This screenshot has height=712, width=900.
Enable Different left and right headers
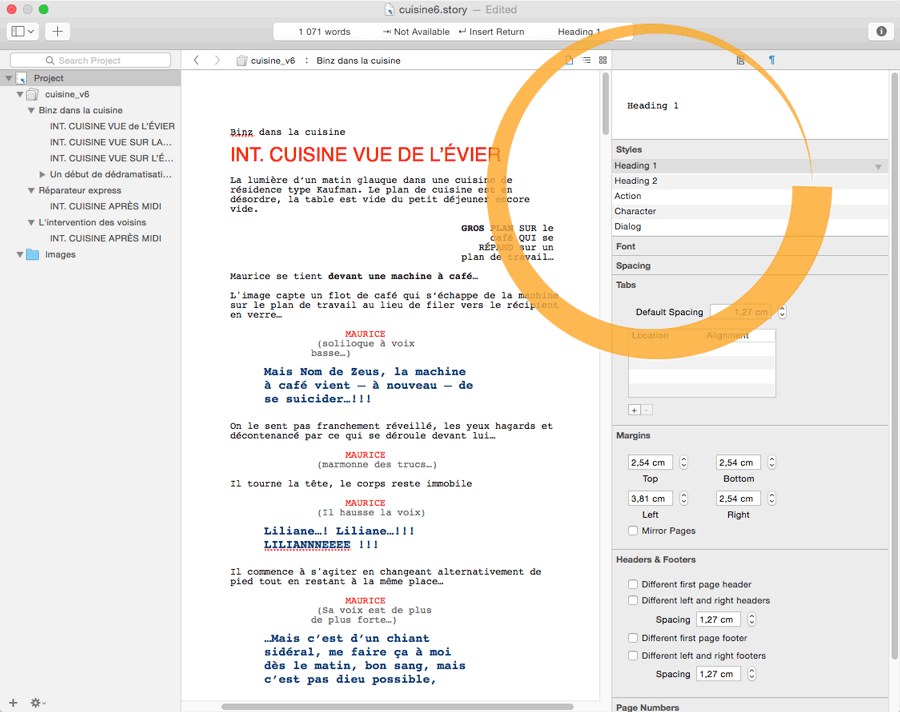pos(633,600)
